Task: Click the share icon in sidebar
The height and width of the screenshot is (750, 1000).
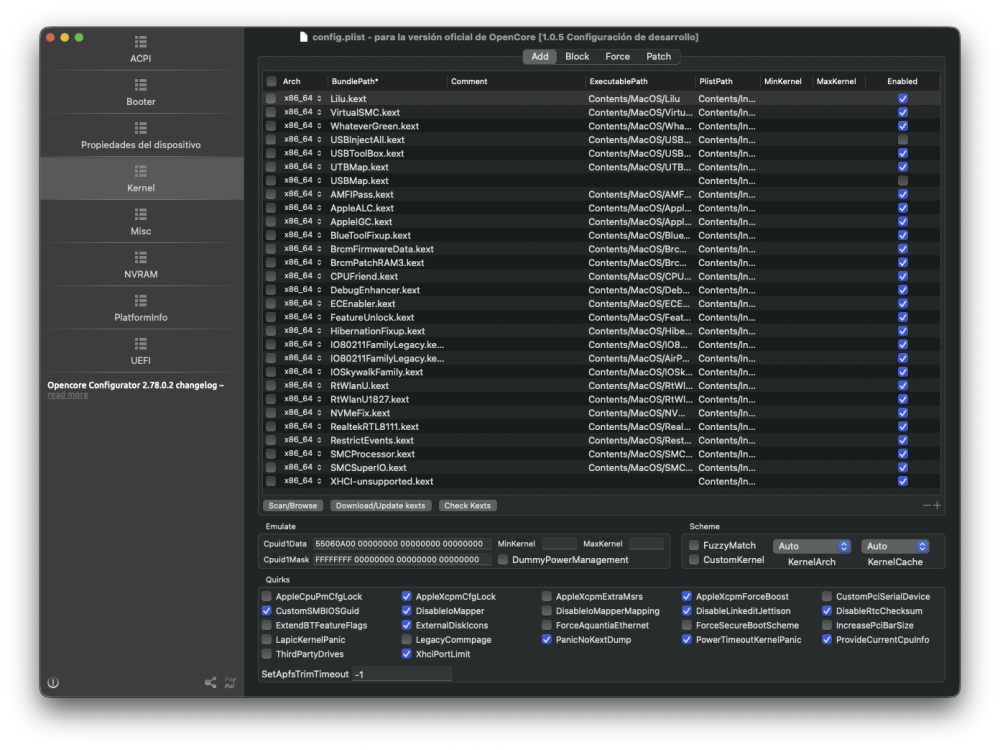Action: (210, 682)
